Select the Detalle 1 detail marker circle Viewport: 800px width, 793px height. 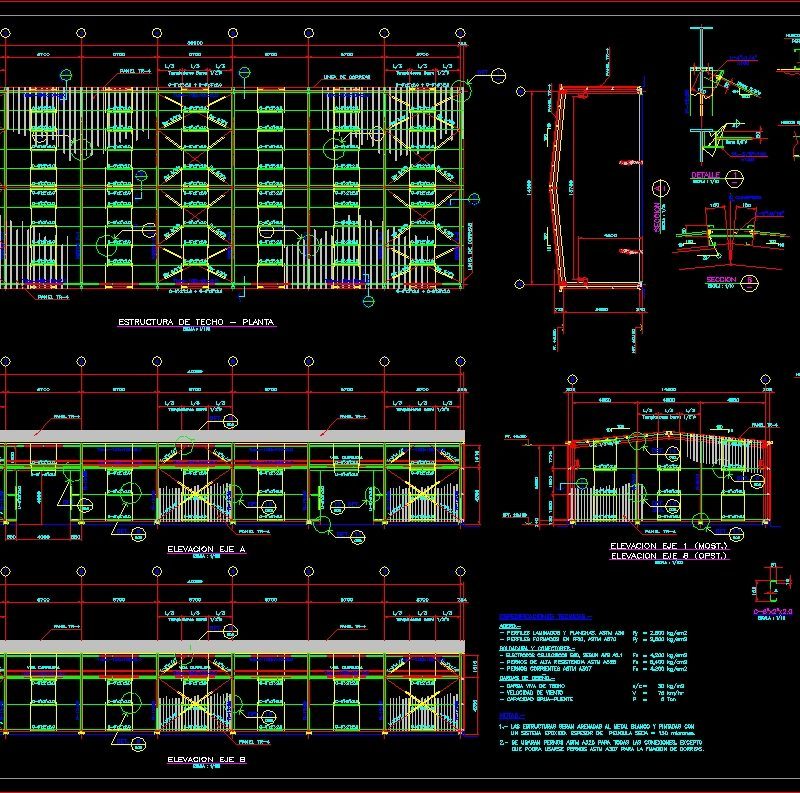click(x=735, y=177)
